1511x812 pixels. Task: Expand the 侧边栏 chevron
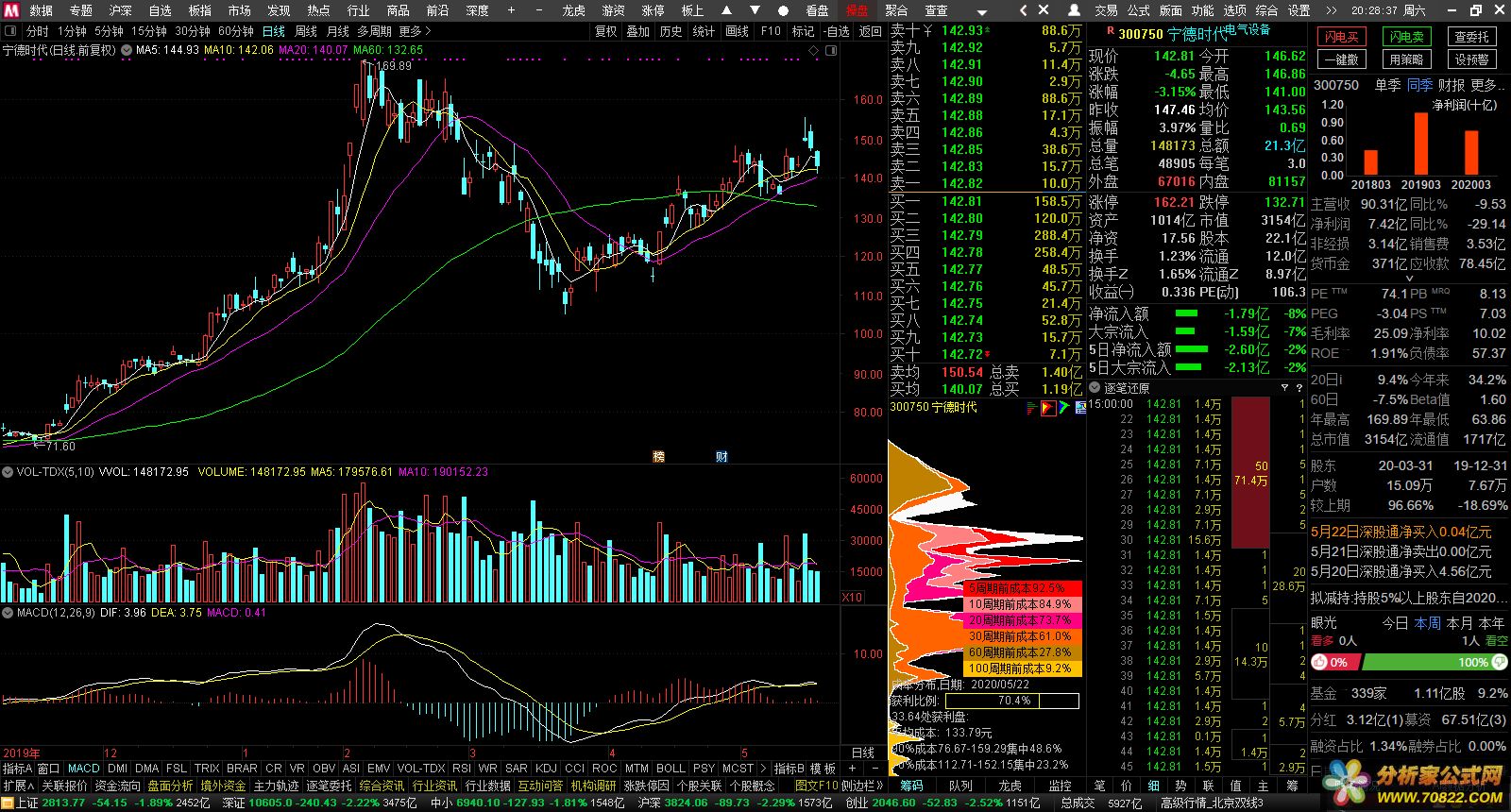862,786
